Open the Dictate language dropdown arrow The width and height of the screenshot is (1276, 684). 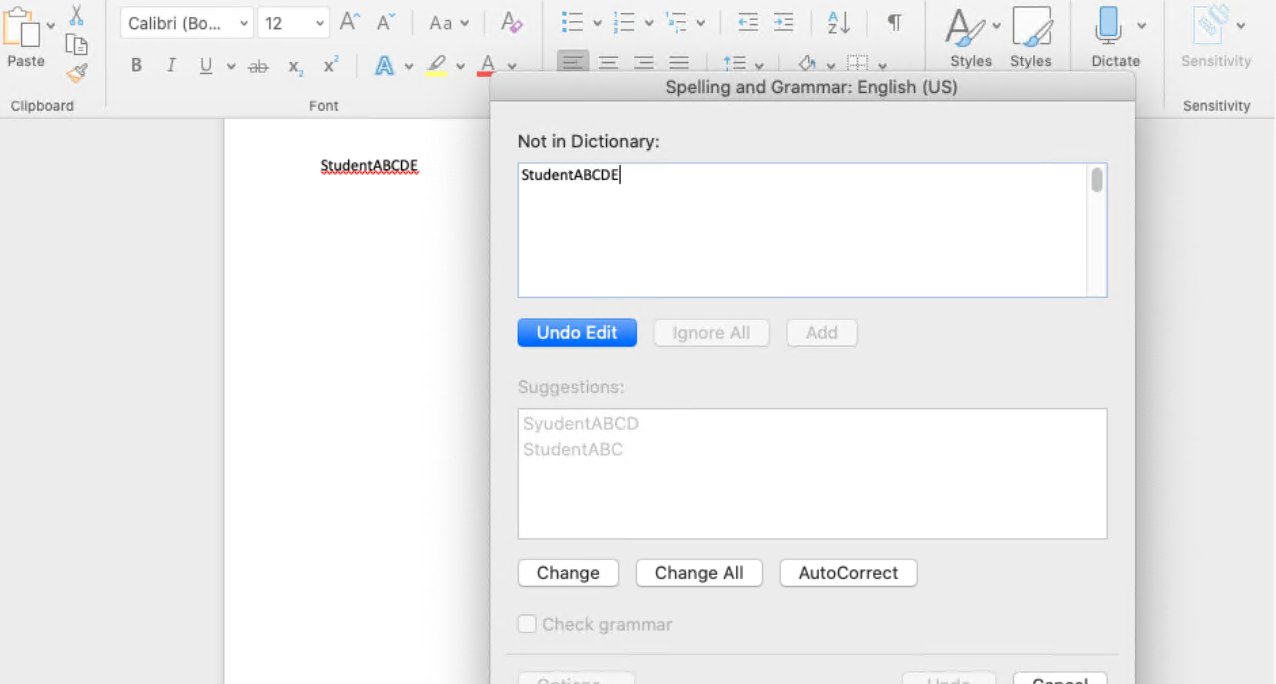pyautogui.click(x=1142, y=26)
